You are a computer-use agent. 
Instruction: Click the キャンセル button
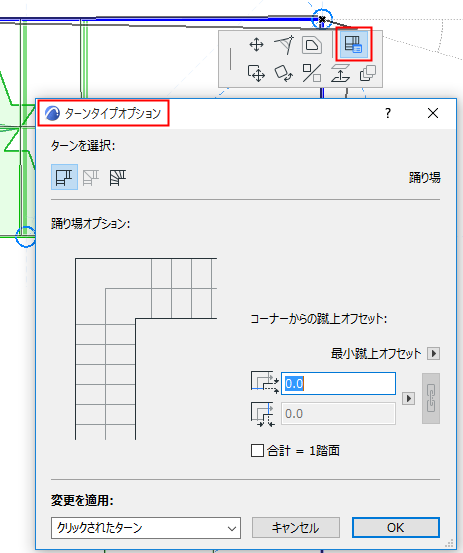click(x=296, y=528)
